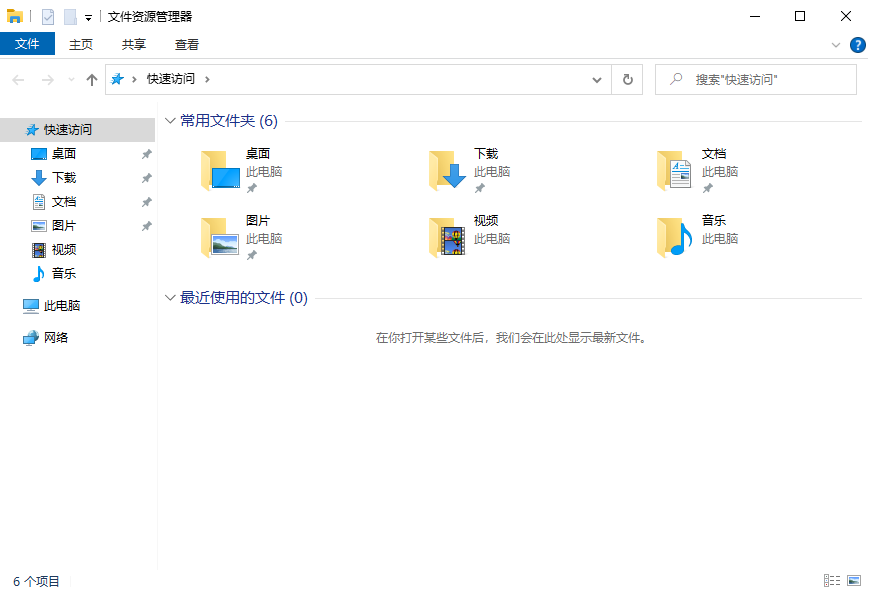Screen dimensions: 871x593
Task: Minimize the File Explorer window
Action: click(x=754, y=16)
